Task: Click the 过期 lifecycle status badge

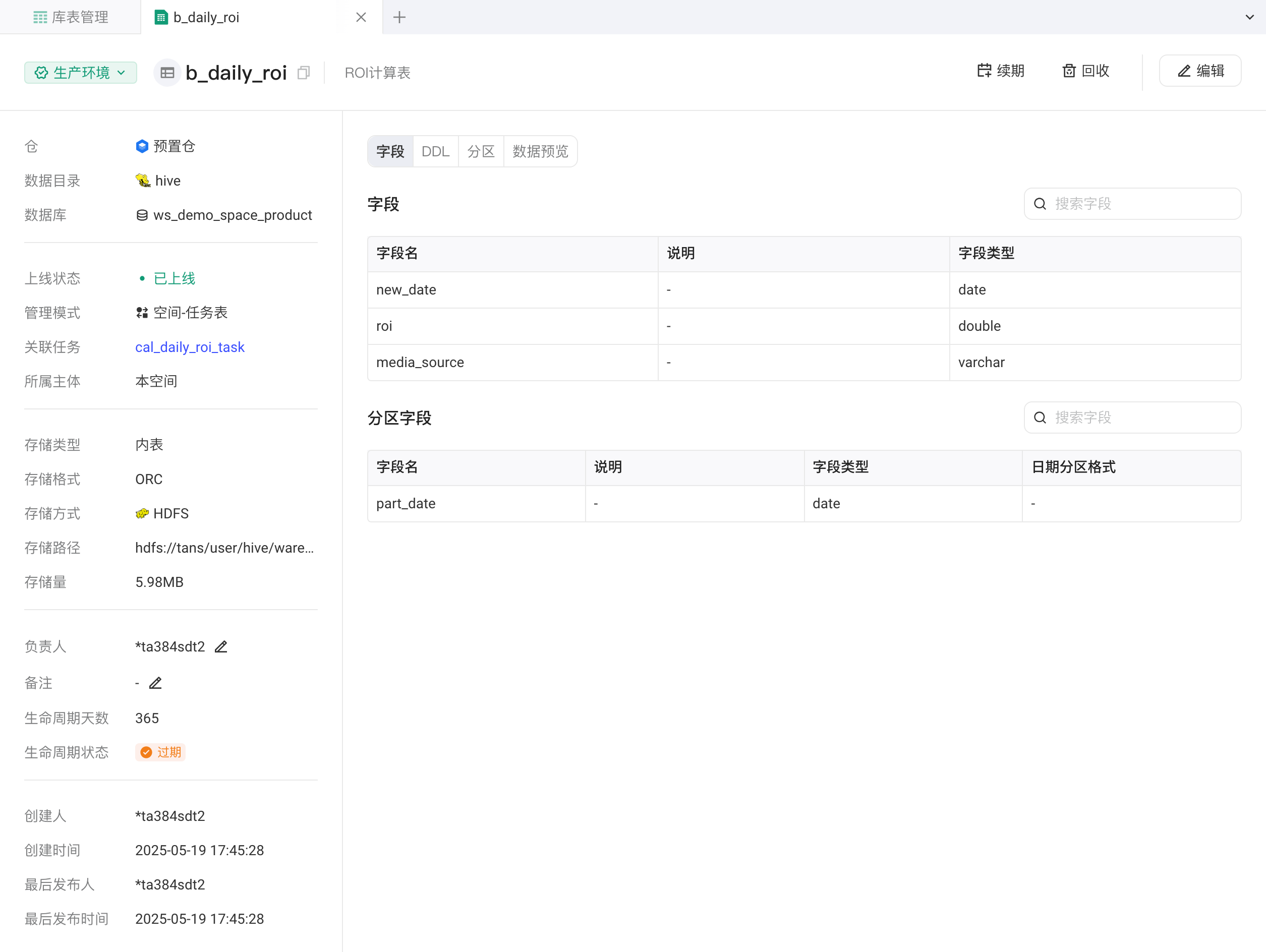Action: 160,752
